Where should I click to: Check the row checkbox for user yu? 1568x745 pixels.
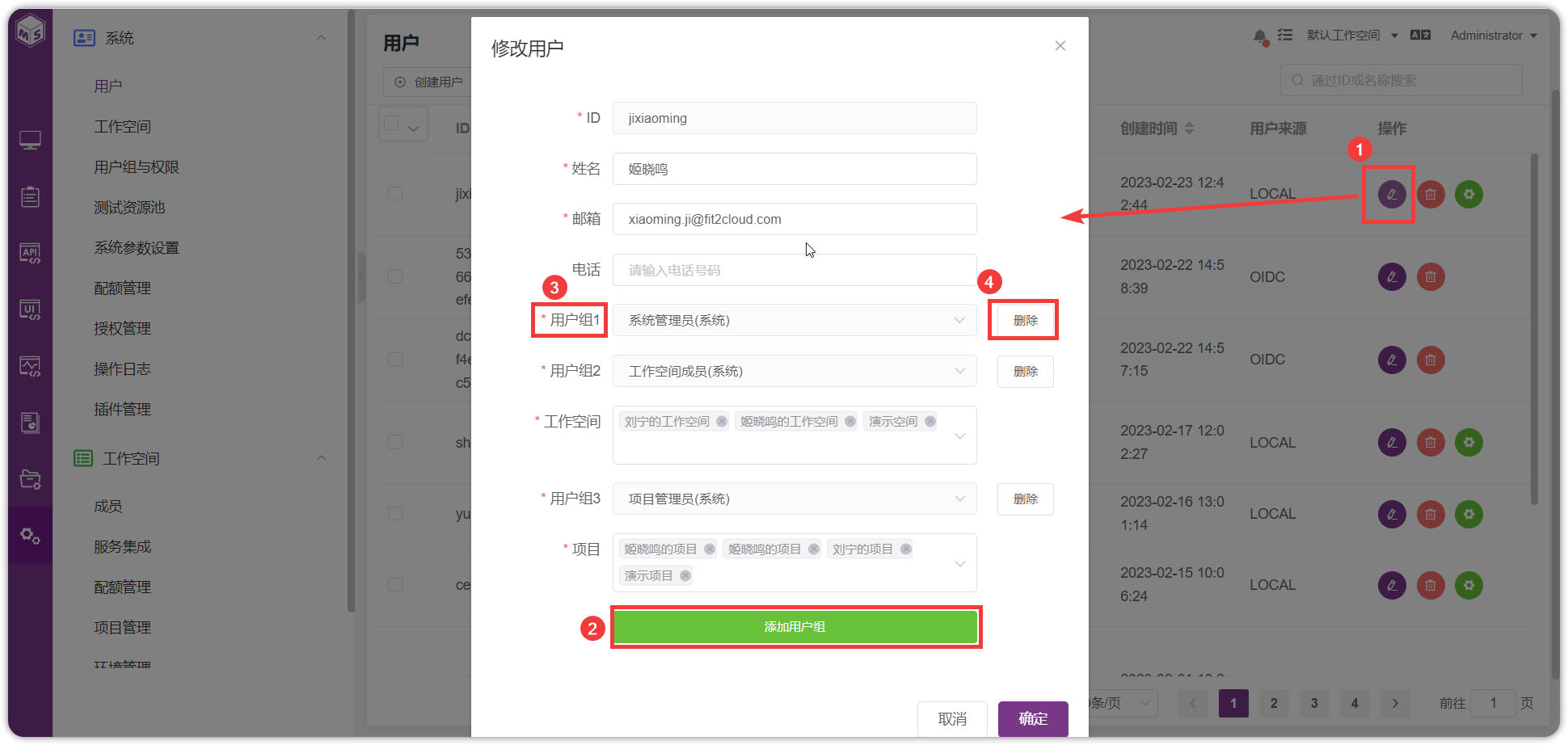click(x=395, y=513)
